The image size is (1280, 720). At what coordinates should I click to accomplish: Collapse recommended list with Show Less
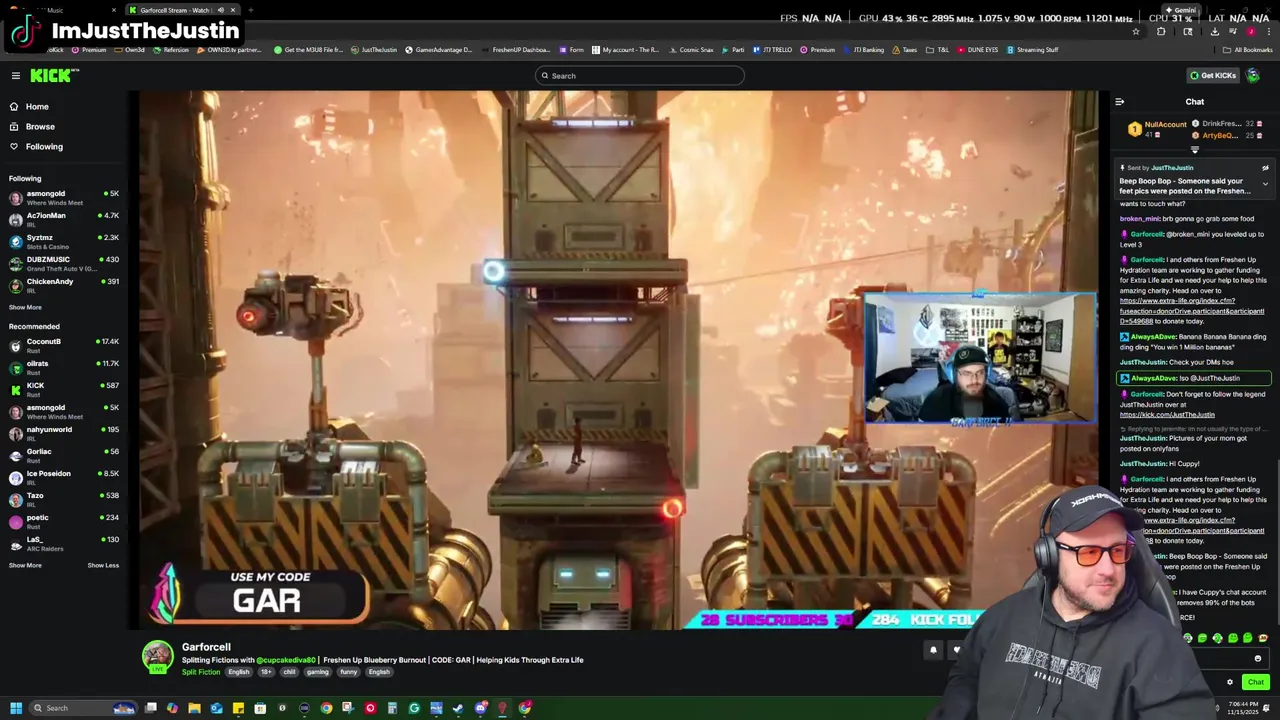(103, 566)
